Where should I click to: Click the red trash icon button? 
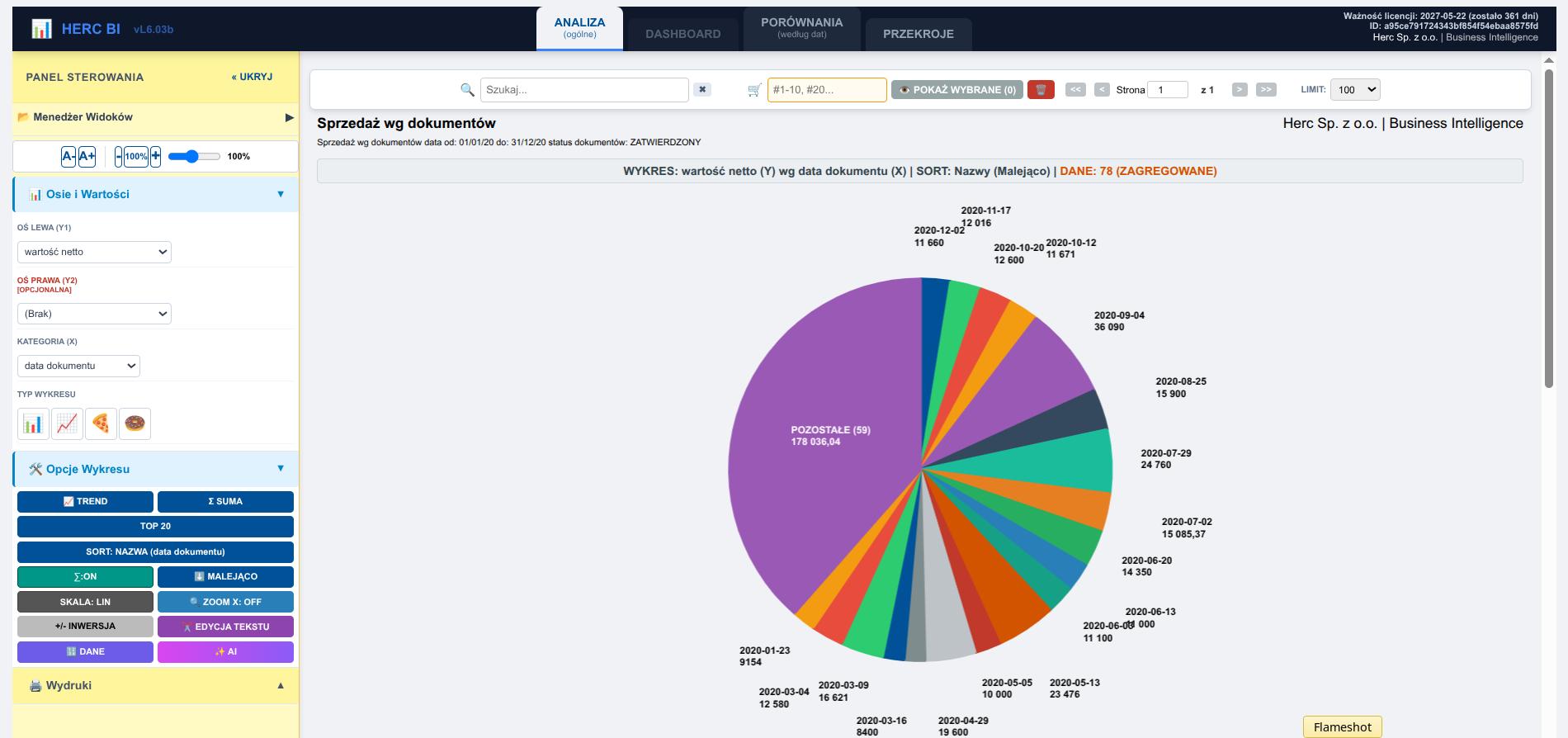click(x=1041, y=90)
